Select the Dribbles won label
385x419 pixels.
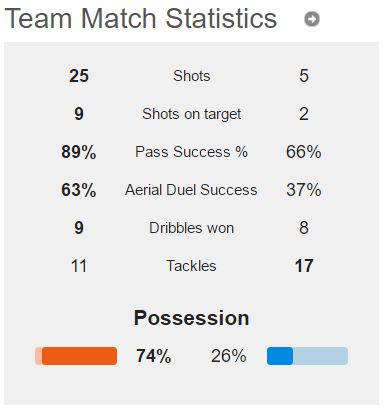(191, 228)
